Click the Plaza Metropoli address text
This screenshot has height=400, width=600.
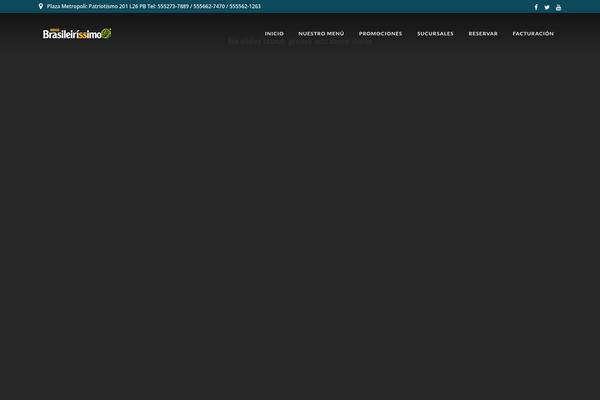point(154,6)
